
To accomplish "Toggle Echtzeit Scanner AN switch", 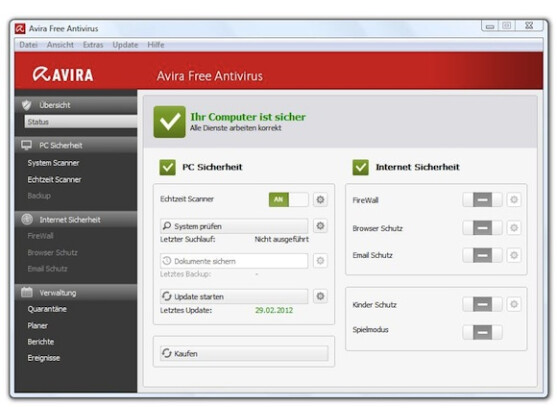I will click(288, 200).
